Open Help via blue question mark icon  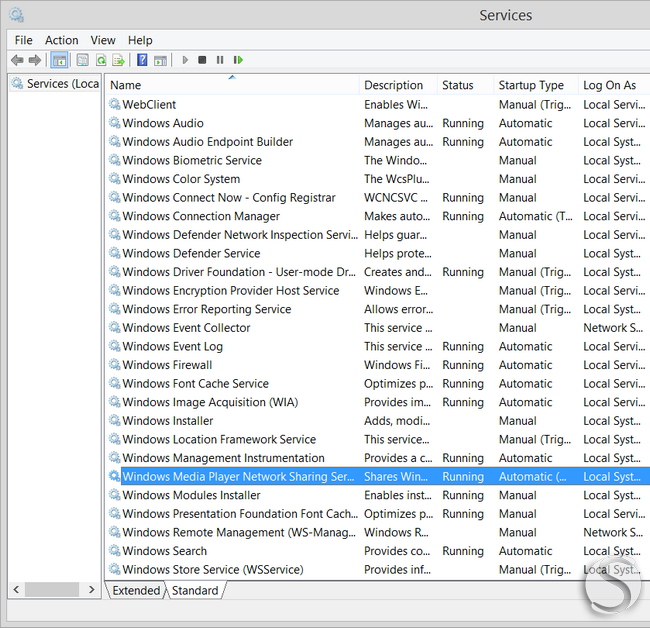click(x=142, y=60)
